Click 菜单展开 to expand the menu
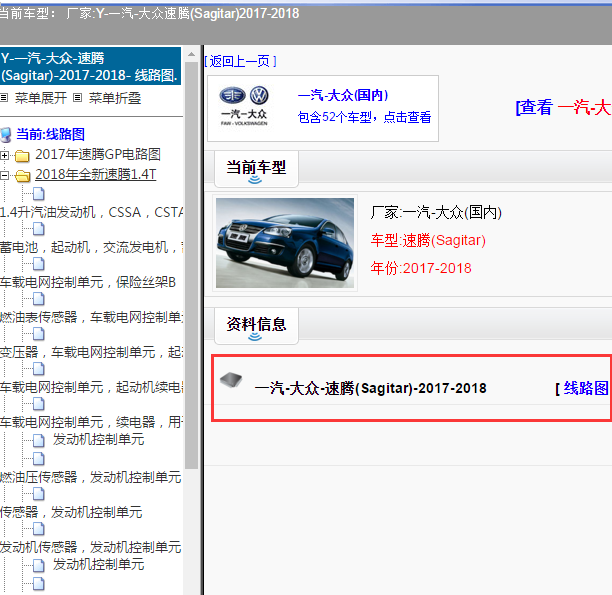 click(41, 98)
